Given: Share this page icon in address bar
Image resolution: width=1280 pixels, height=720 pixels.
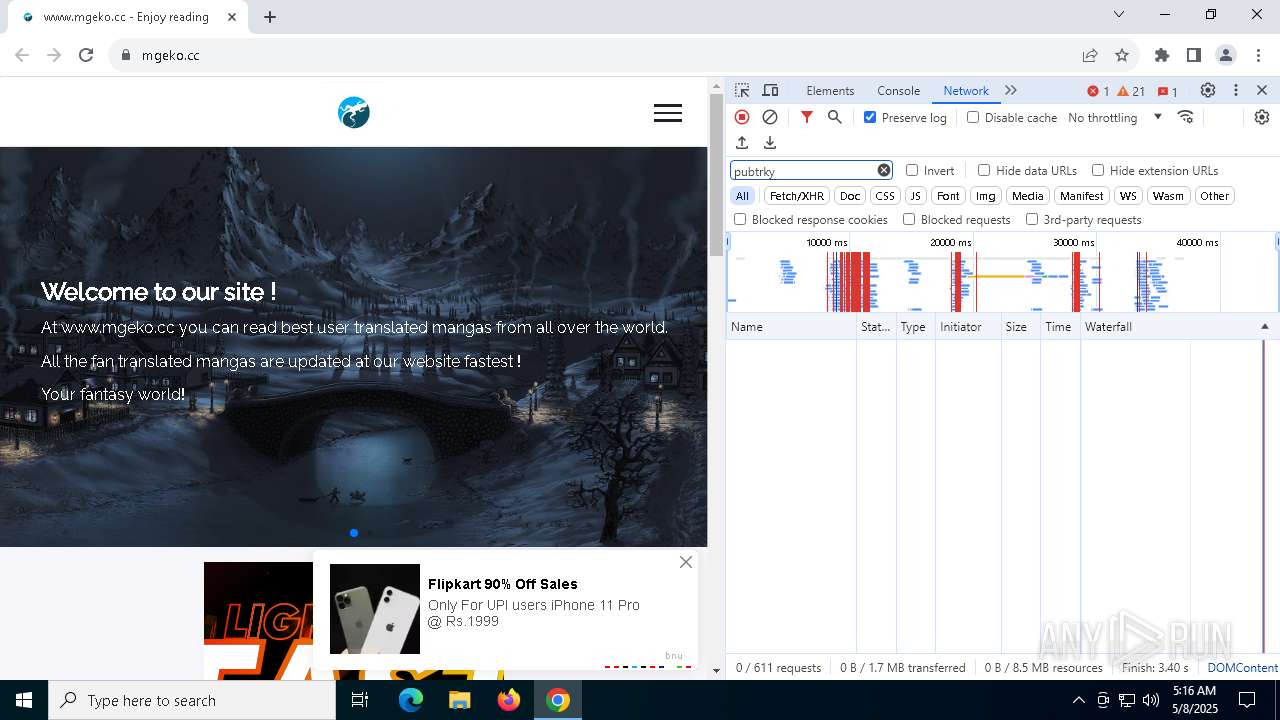Looking at the screenshot, I should pos(1090,55).
